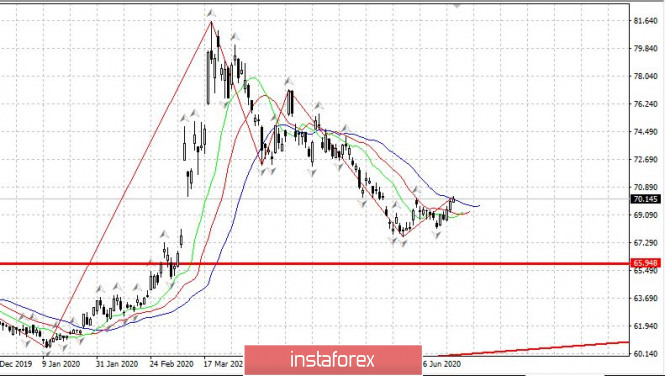Click the 63.690 price axis label
Image resolution: width=665 pixels, height=376 pixels.
point(645,298)
